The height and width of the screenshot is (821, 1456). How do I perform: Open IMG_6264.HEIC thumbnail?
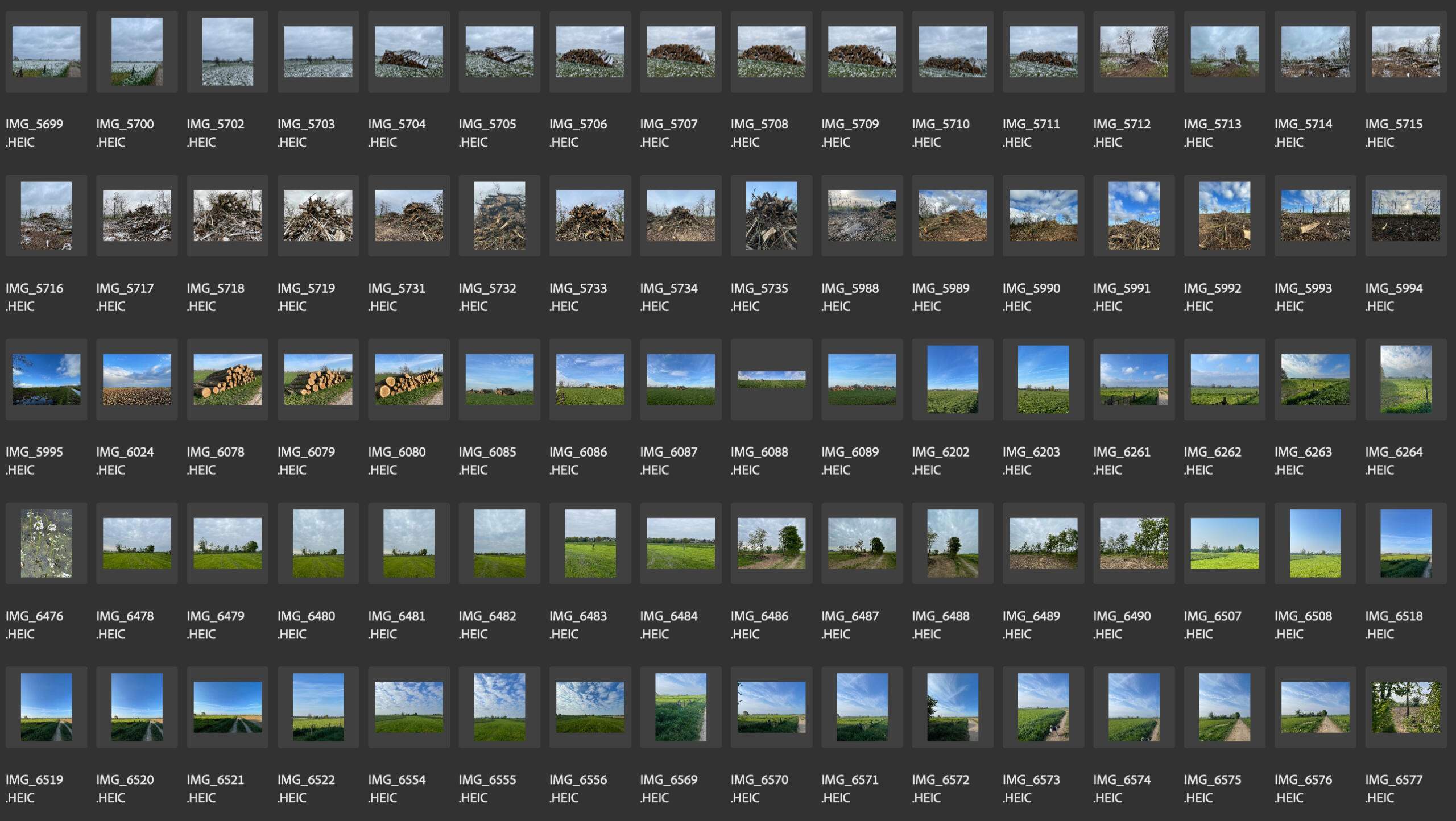point(1405,379)
